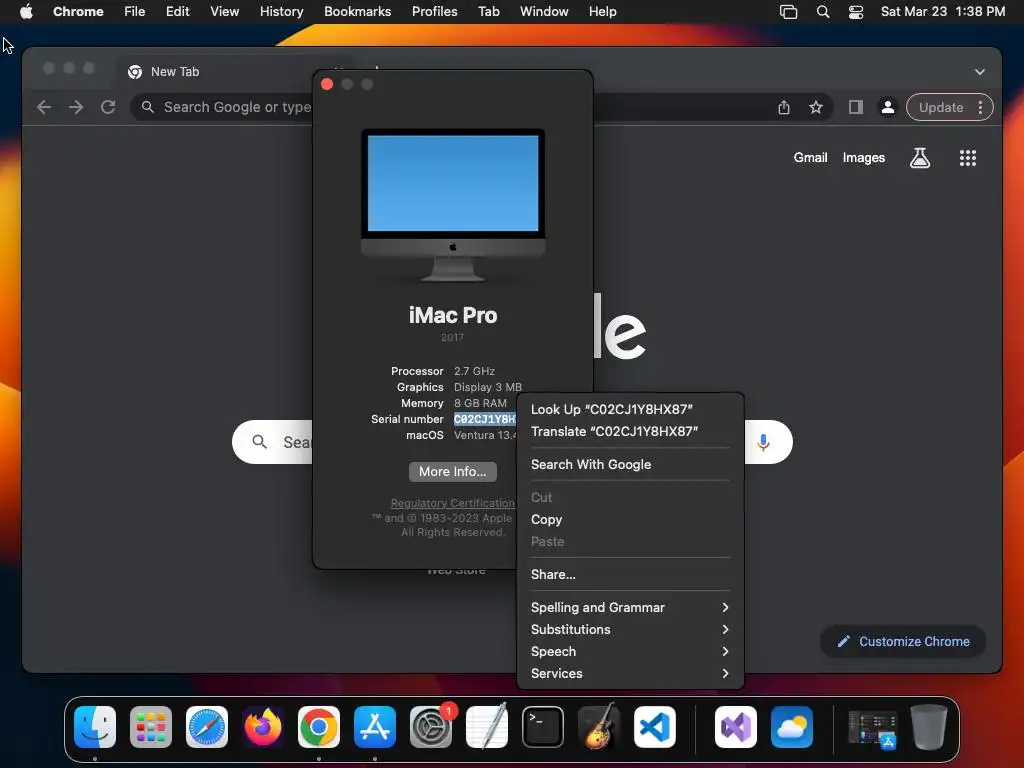Open the Regulatory Certification link
The image size is (1024, 768).
453,503
